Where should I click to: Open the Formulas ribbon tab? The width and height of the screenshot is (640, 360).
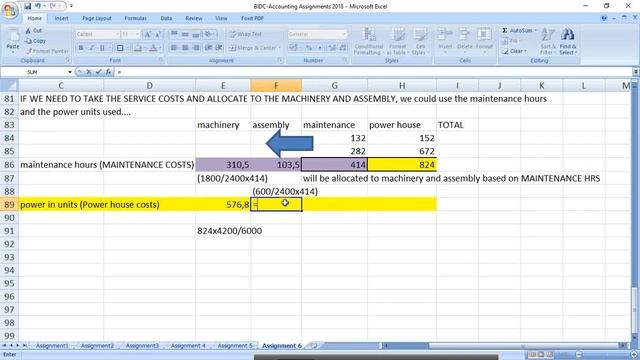[x=136, y=18]
